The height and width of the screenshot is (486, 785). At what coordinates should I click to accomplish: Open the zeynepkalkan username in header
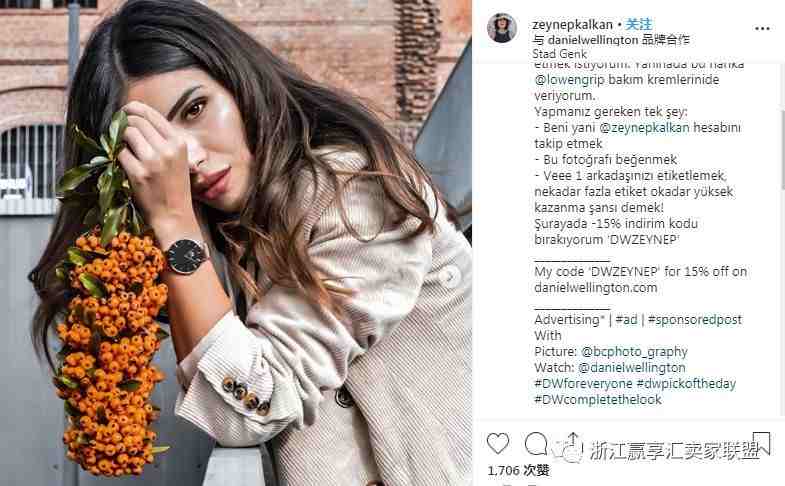pyautogui.click(x=572, y=25)
